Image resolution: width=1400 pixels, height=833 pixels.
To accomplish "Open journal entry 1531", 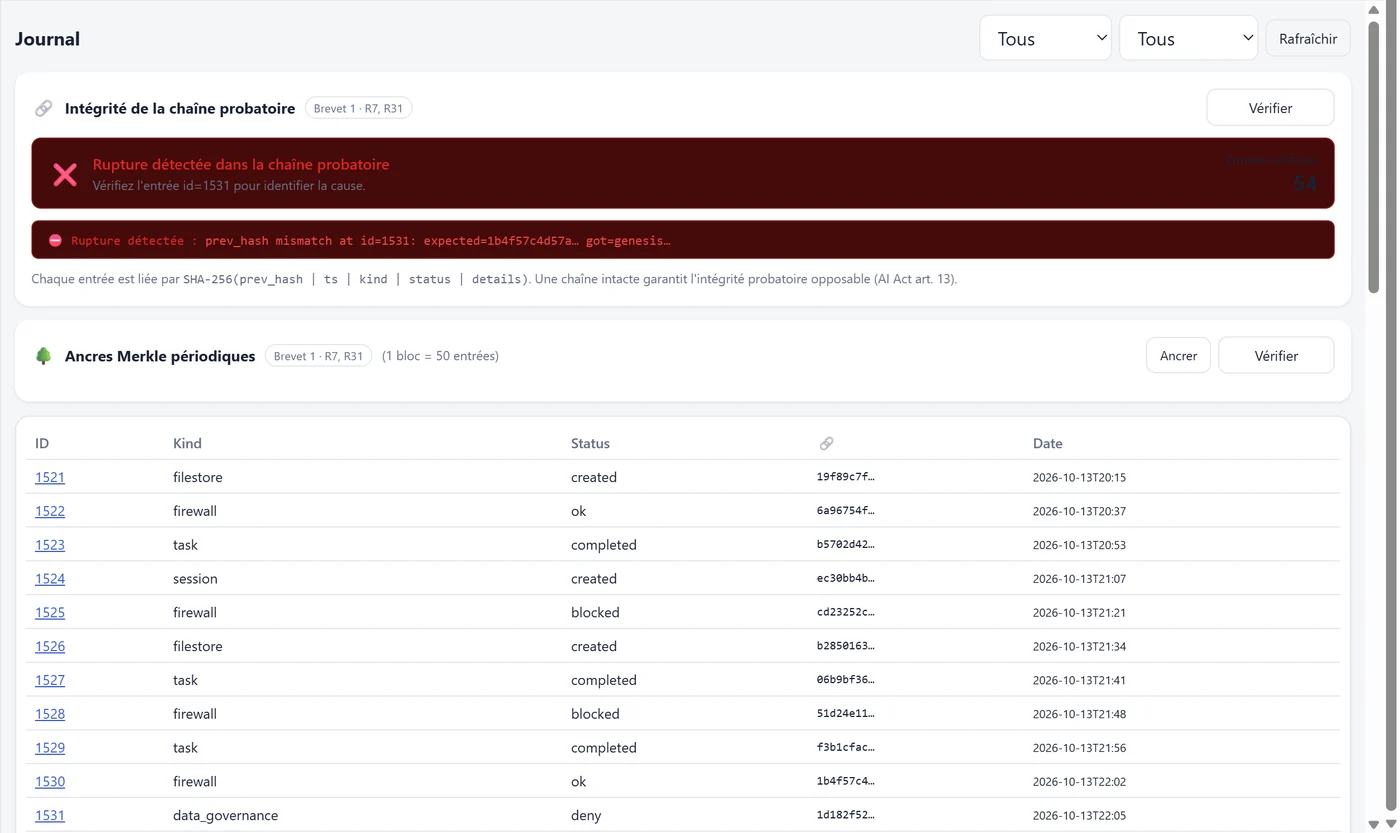I will tap(50, 815).
